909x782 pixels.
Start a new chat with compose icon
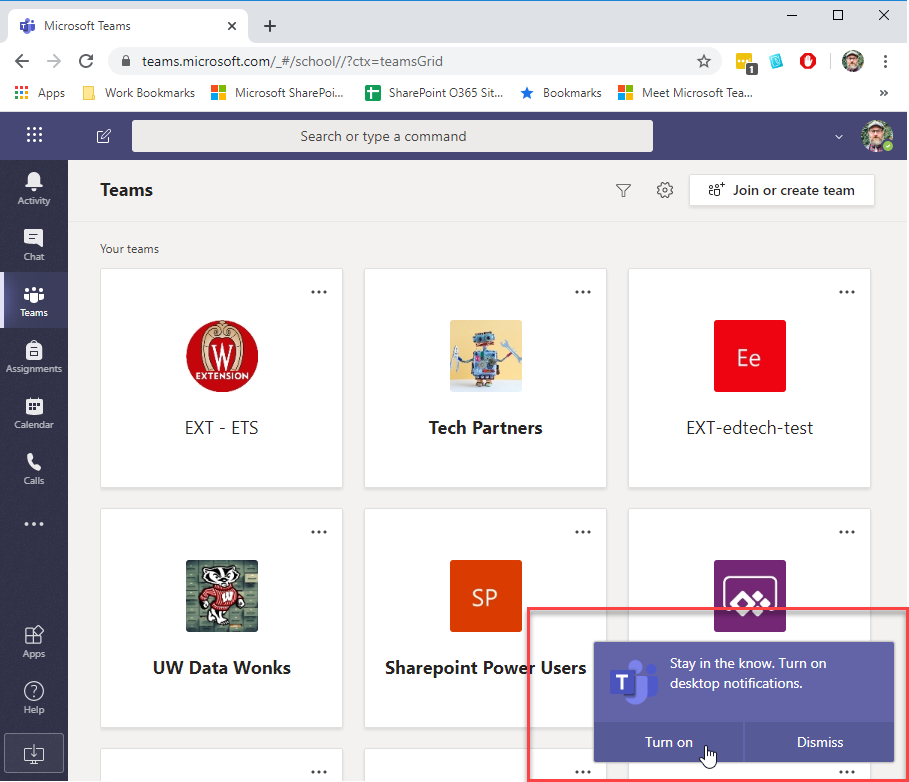(104, 136)
